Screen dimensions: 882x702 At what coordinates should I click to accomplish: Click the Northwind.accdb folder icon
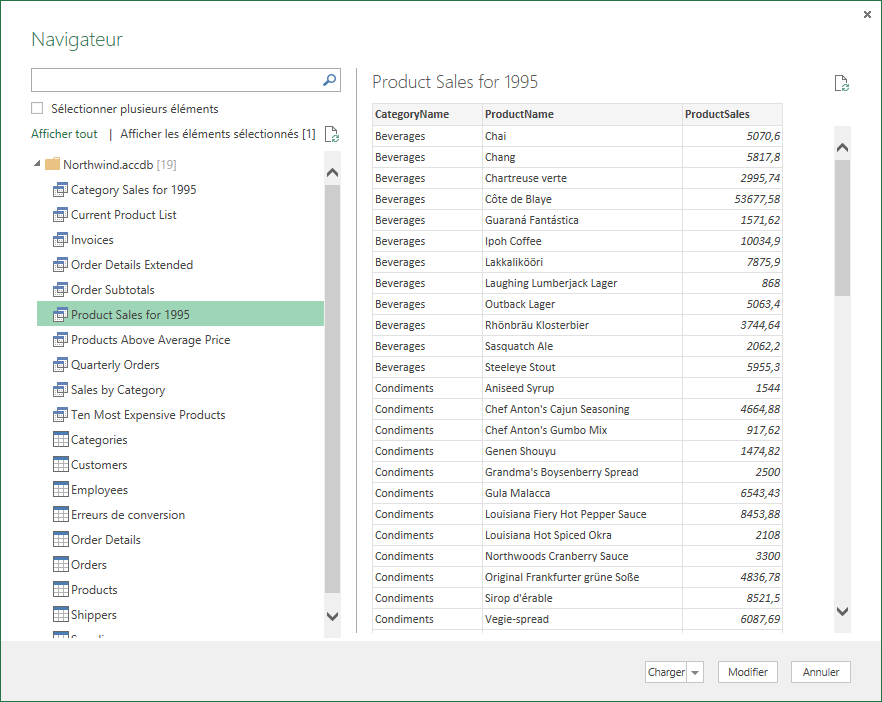tap(53, 165)
